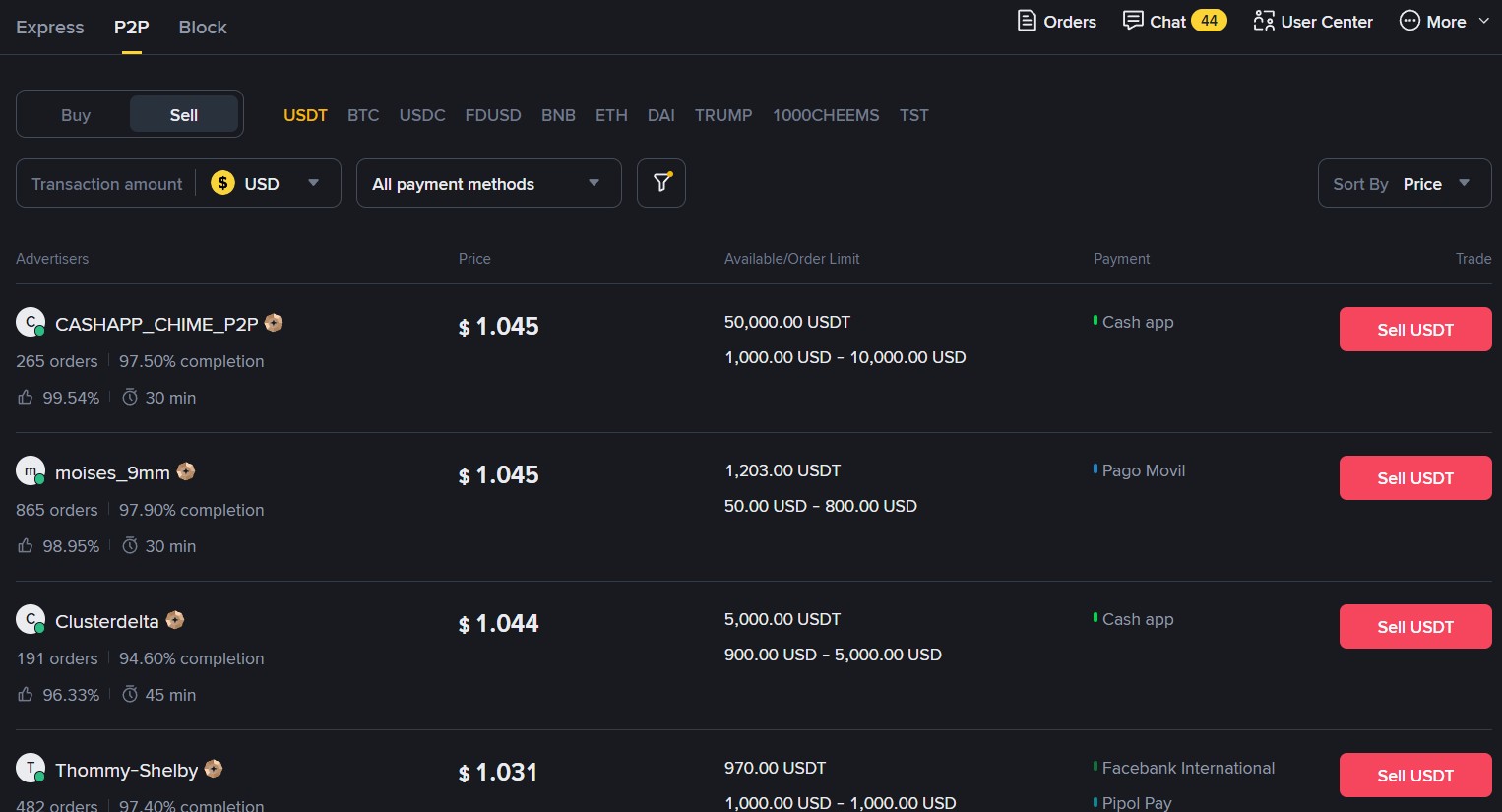
Task: Click the $ 1.031 price
Action: tap(498, 773)
